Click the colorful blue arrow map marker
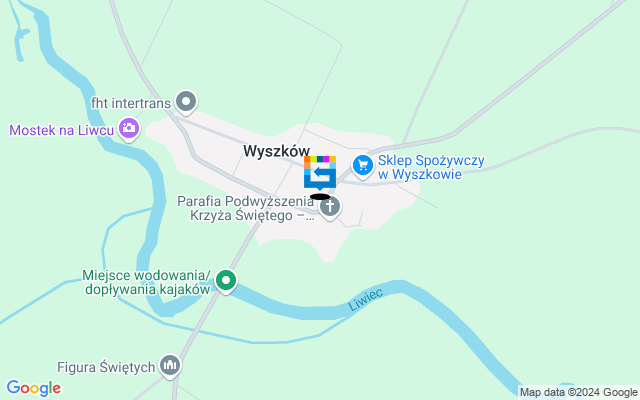This screenshot has width=640, height=400. tap(320, 173)
